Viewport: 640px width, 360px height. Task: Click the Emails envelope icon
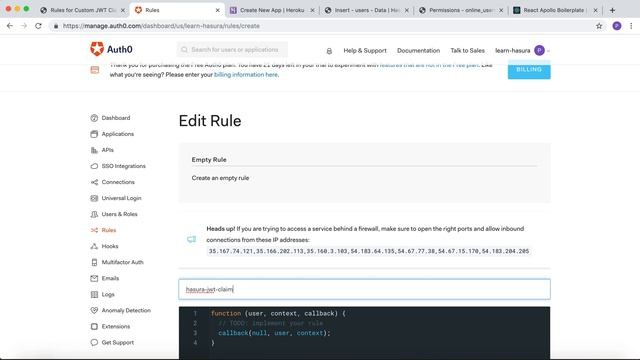tap(94, 278)
